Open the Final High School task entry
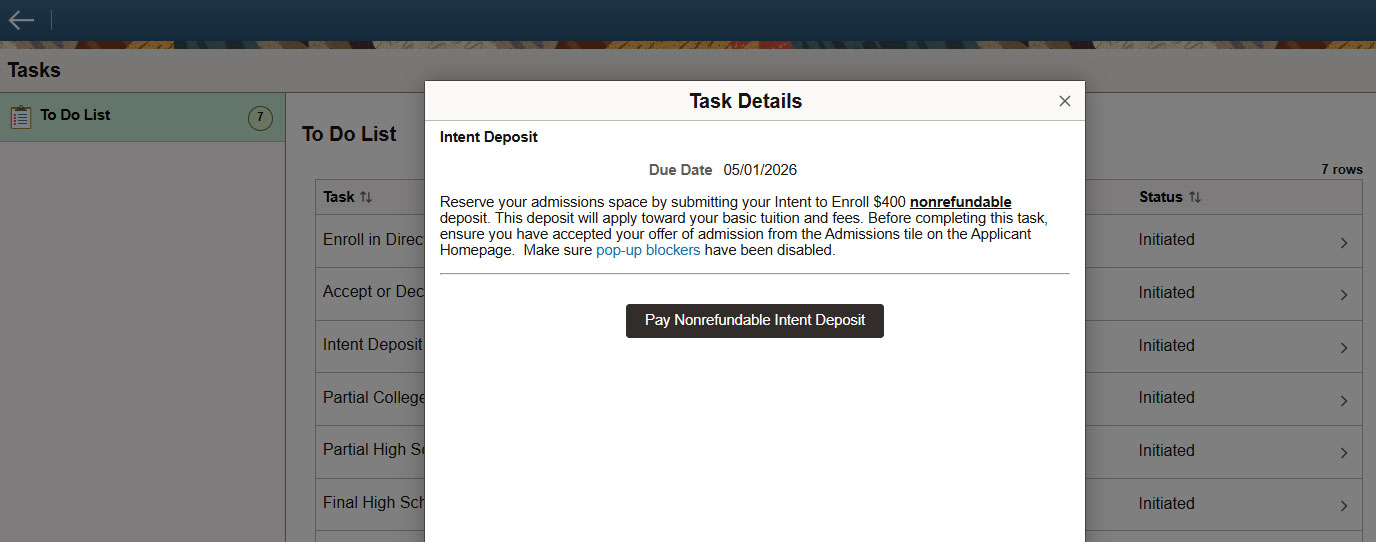Screen dimensions: 1376x542 (374, 503)
